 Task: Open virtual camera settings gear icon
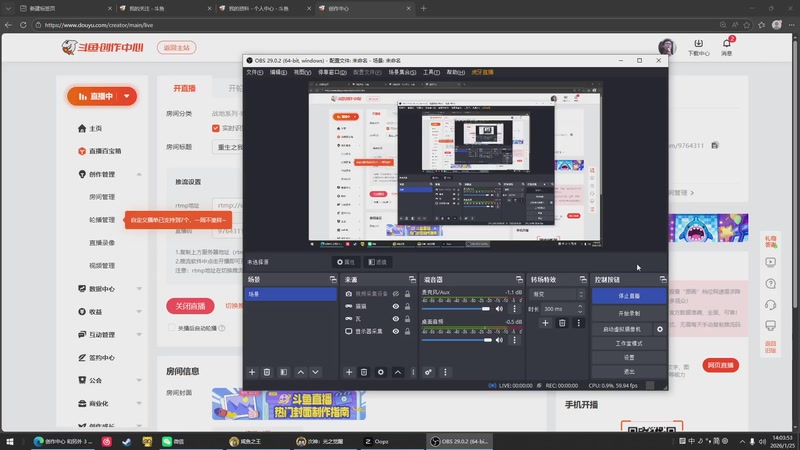[660, 329]
